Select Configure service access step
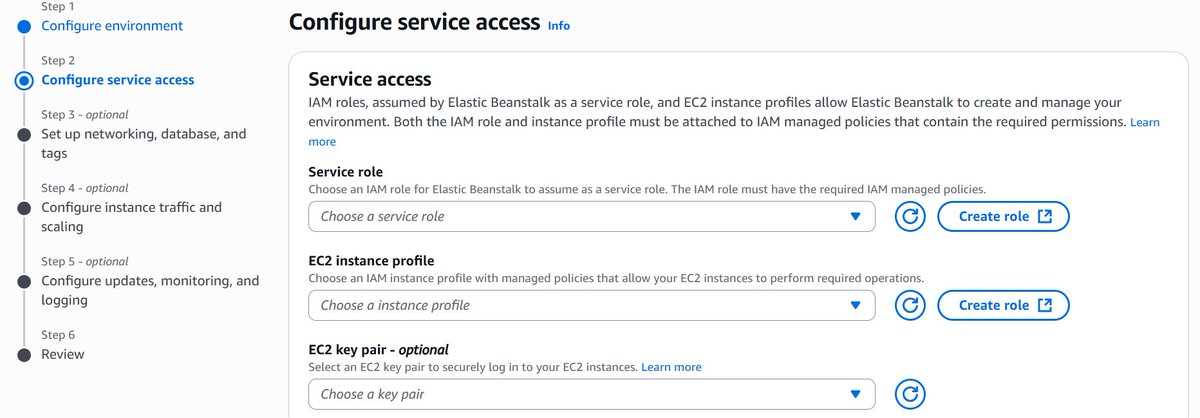The height and width of the screenshot is (418, 1200). click(118, 80)
